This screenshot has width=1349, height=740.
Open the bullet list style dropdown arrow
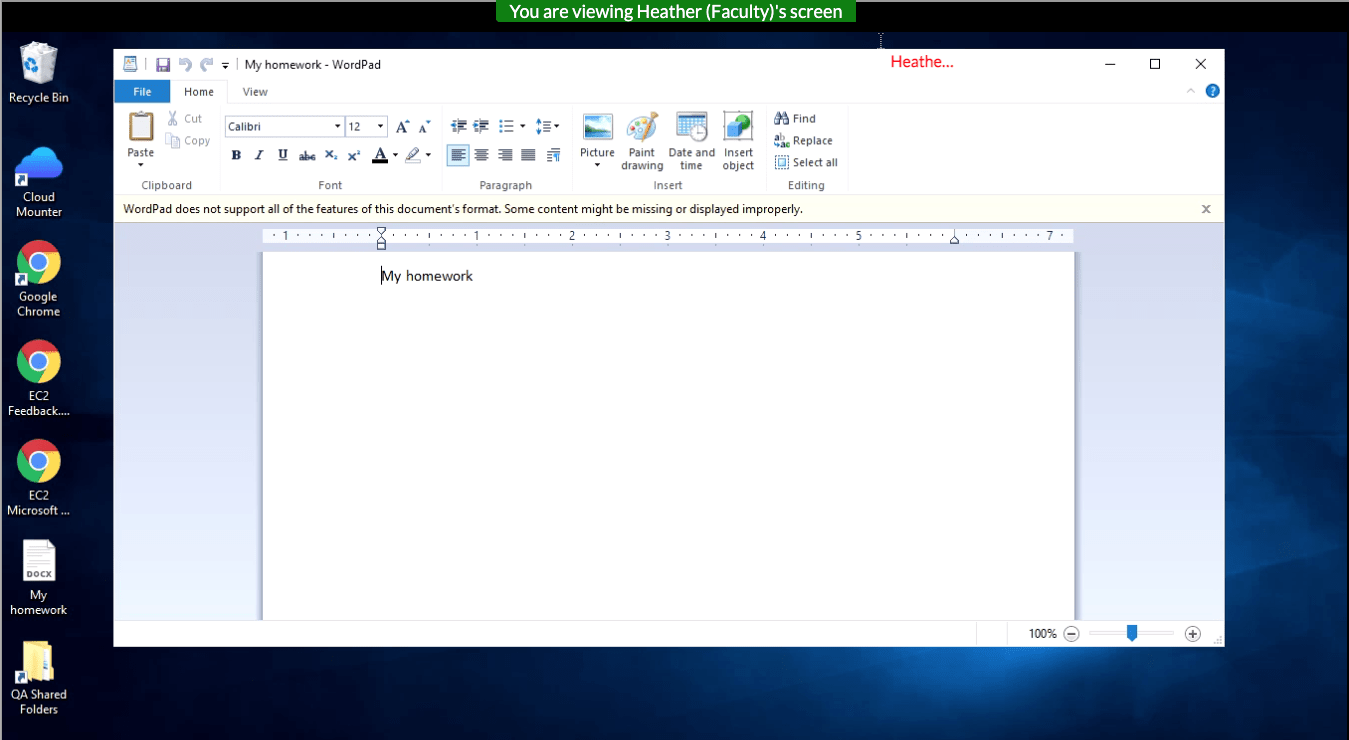click(x=523, y=127)
